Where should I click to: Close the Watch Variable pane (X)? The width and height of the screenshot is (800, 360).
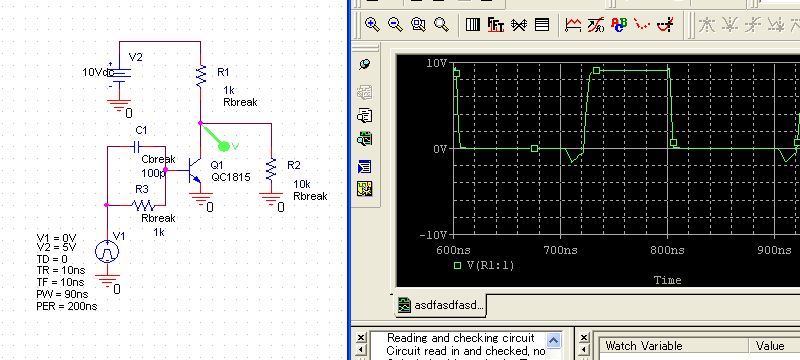pos(585,338)
